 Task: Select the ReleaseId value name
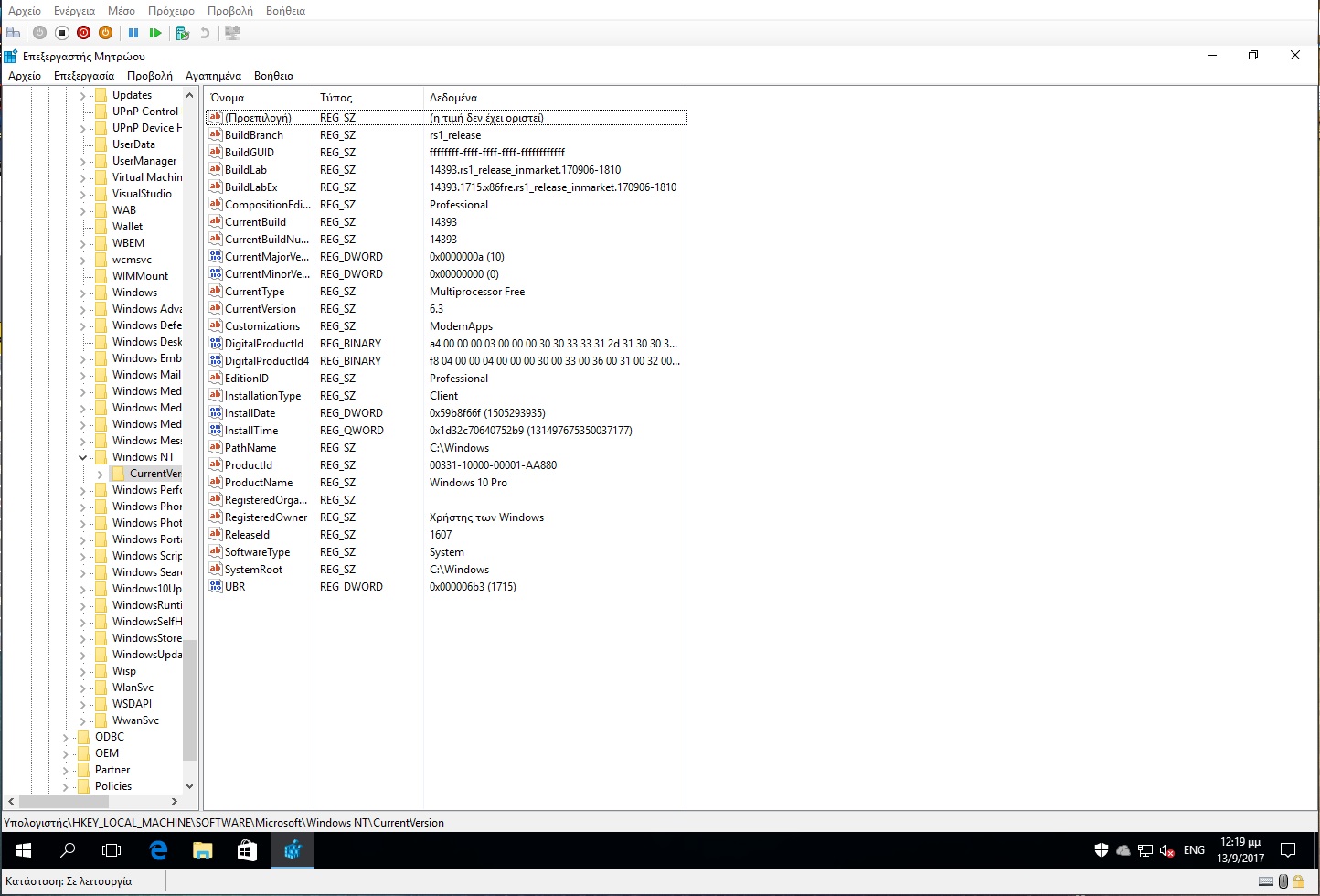pyautogui.click(x=247, y=535)
